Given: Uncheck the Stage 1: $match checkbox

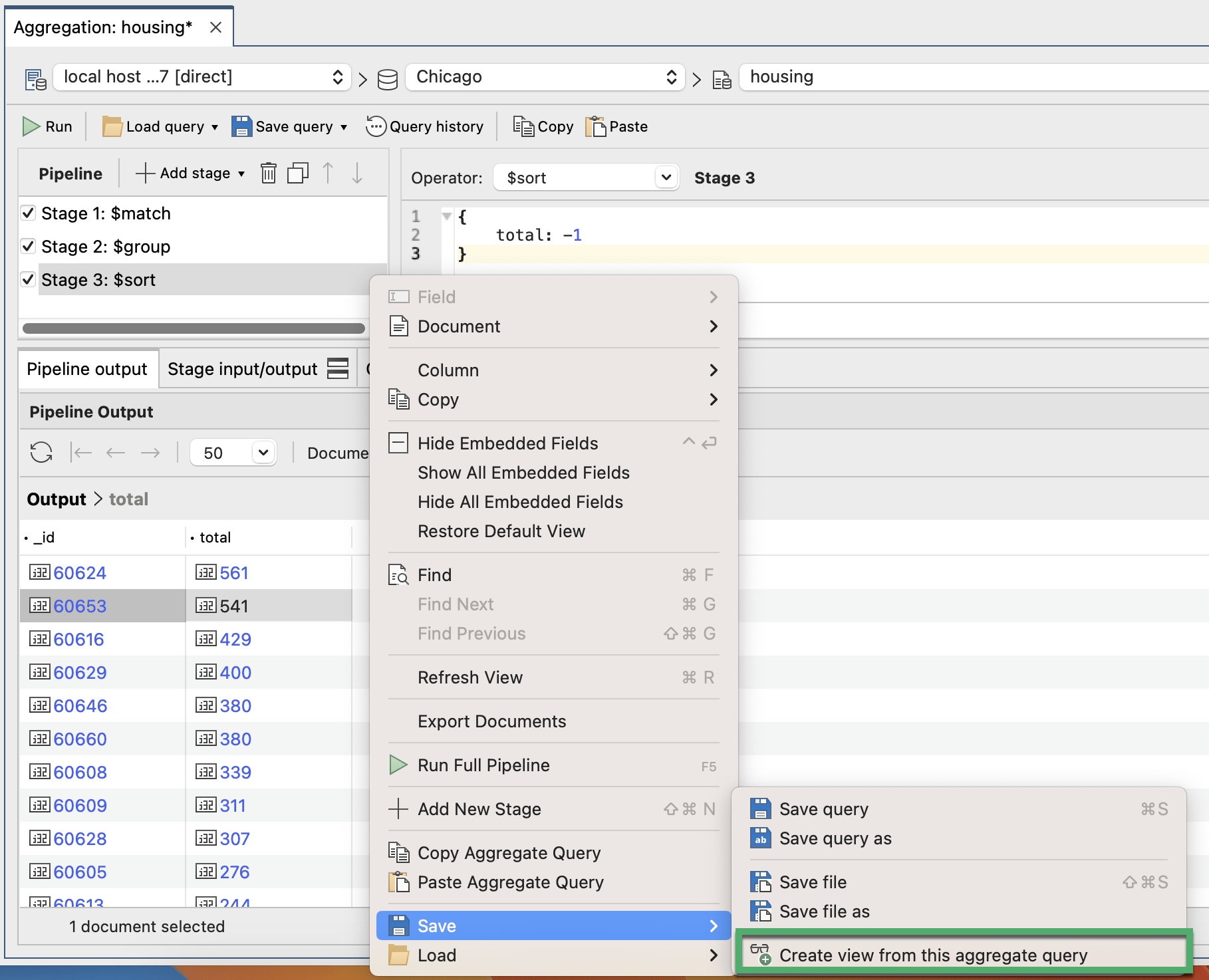Looking at the screenshot, I should pos(28,213).
